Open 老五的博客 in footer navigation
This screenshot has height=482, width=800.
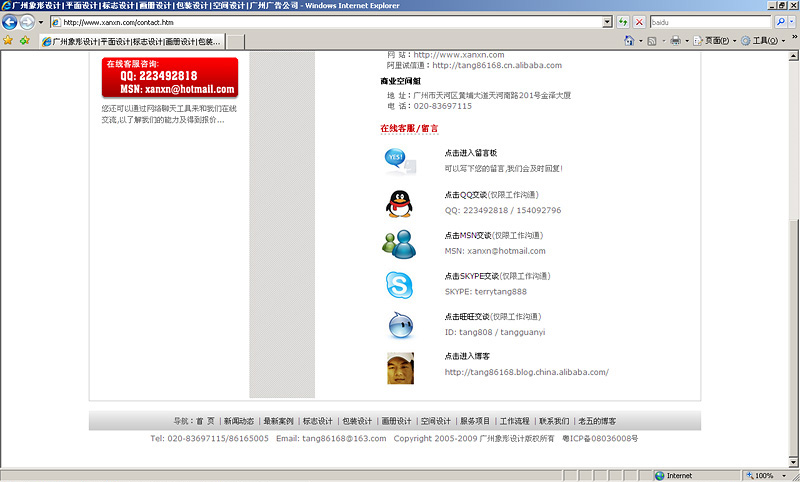point(597,421)
